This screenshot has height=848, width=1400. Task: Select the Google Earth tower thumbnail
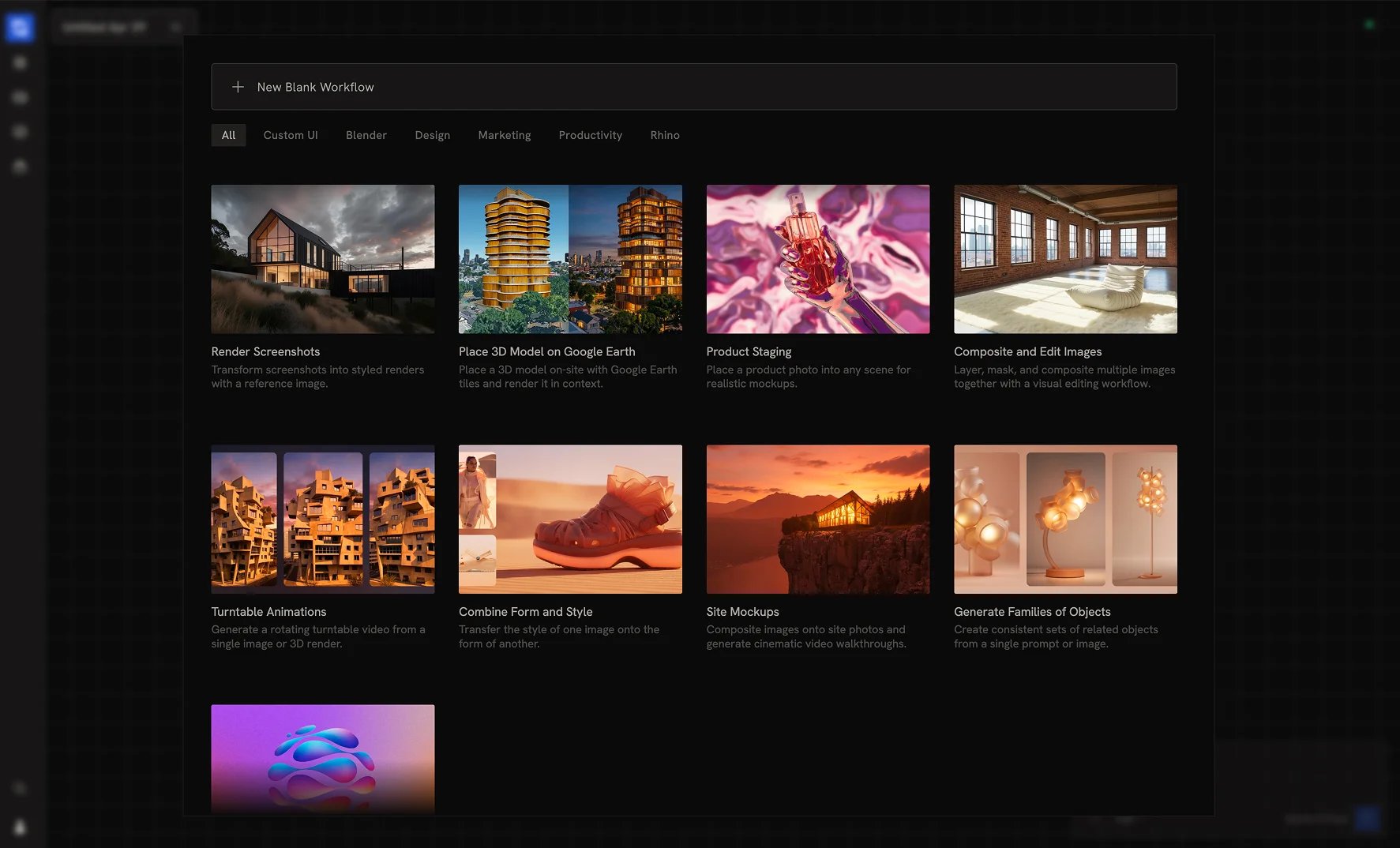point(570,259)
